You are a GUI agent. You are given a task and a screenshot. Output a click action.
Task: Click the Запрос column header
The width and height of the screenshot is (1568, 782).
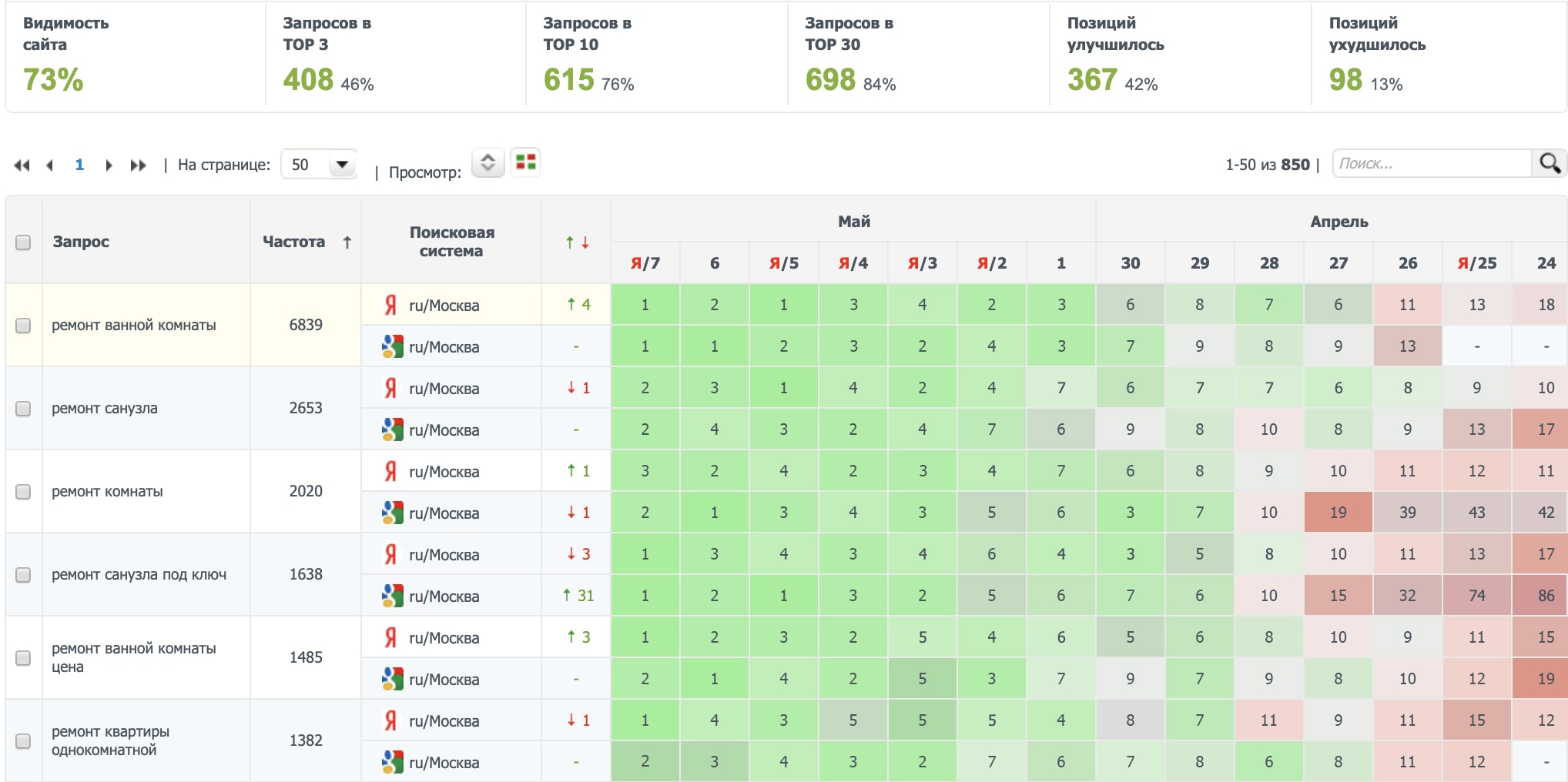point(81,242)
